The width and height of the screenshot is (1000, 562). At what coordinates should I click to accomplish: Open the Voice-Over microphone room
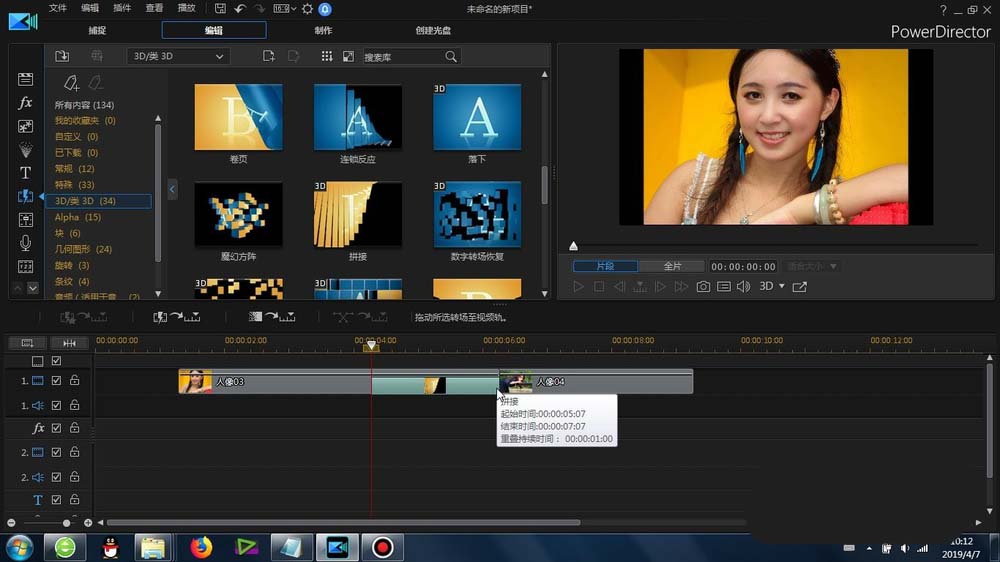tap(26, 243)
